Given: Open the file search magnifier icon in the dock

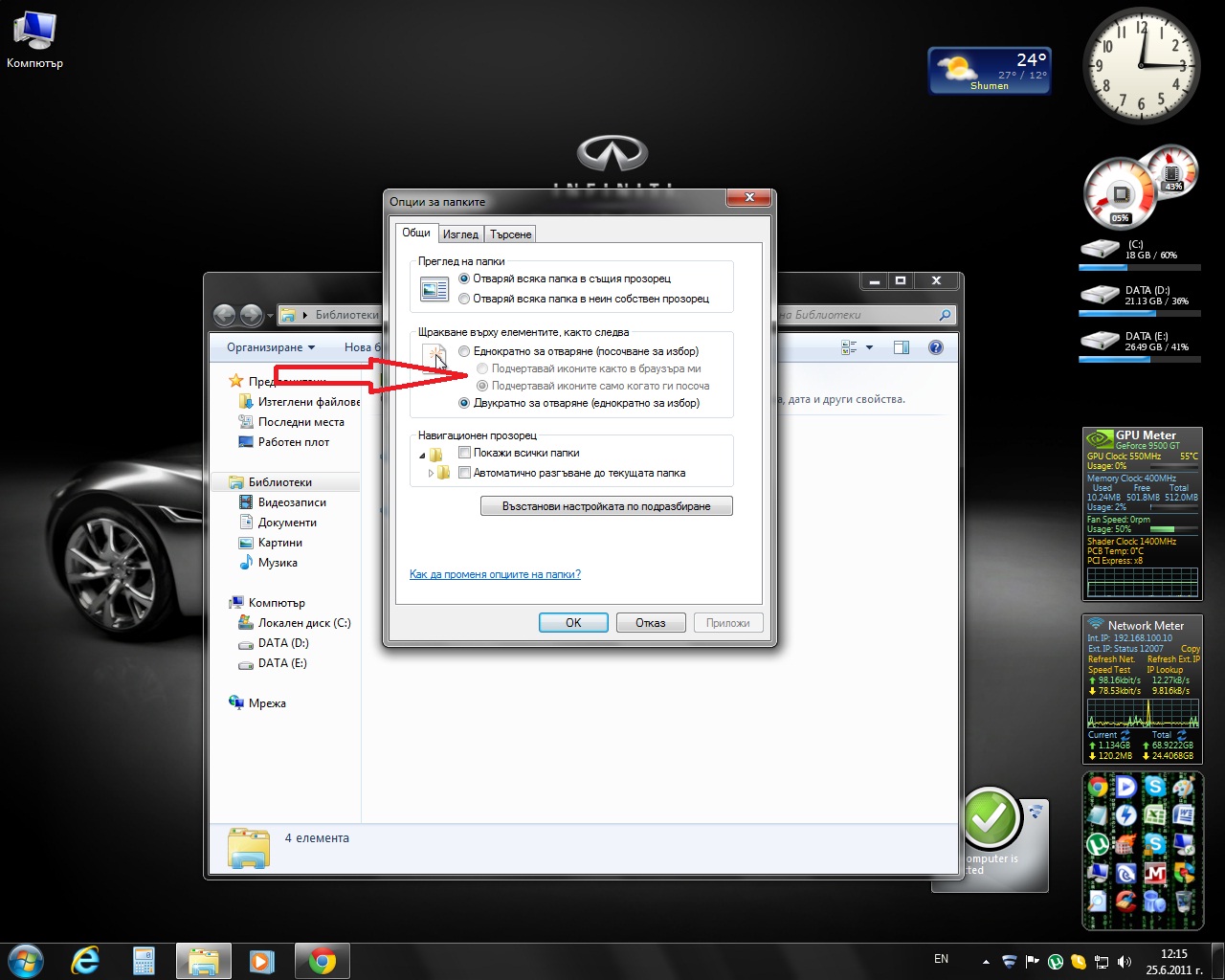Looking at the screenshot, I should click(x=1098, y=902).
